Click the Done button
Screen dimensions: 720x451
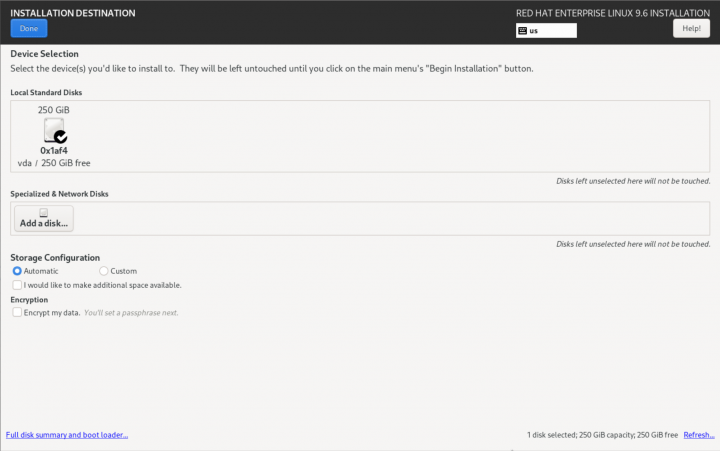(x=28, y=29)
